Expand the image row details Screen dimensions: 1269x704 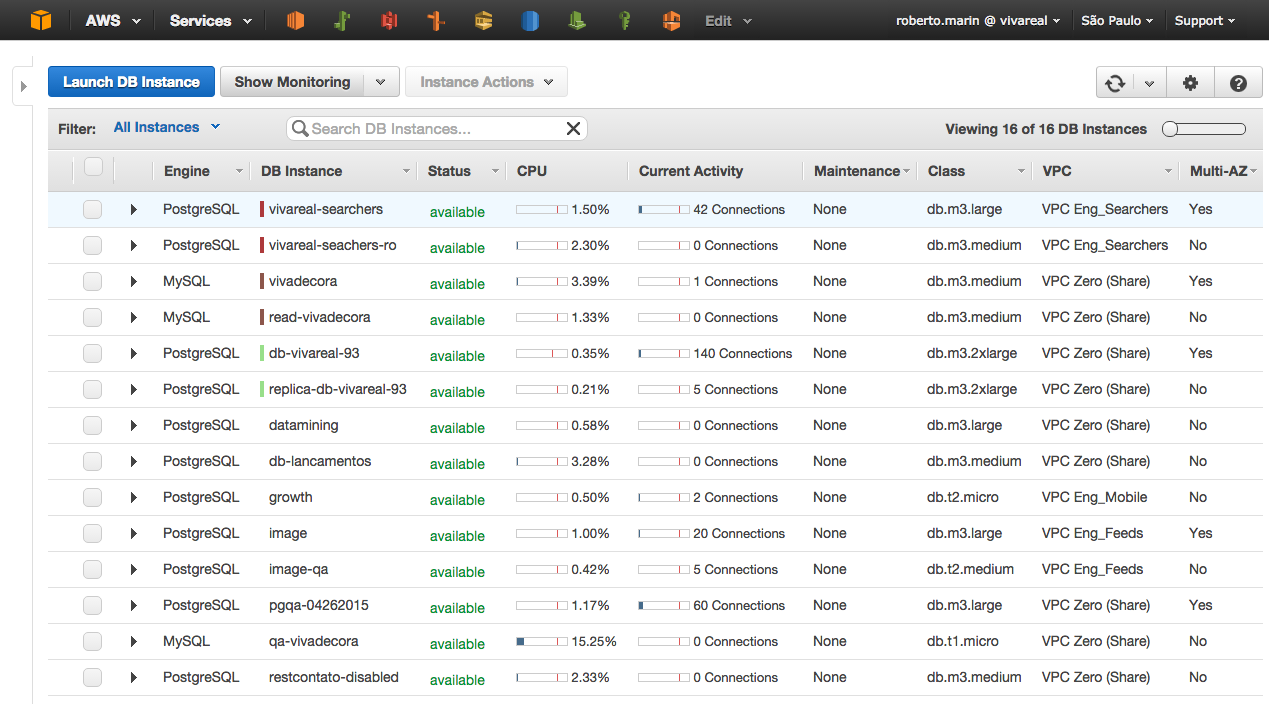133,533
